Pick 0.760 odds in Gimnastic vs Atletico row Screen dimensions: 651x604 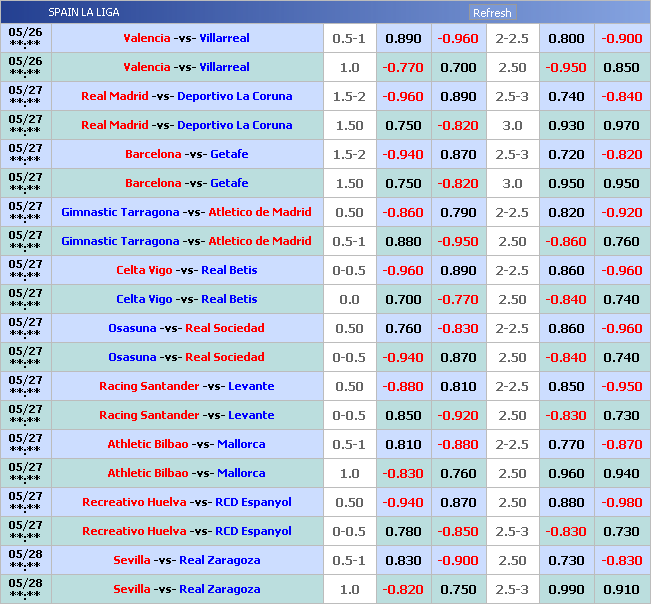tap(621, 241)
